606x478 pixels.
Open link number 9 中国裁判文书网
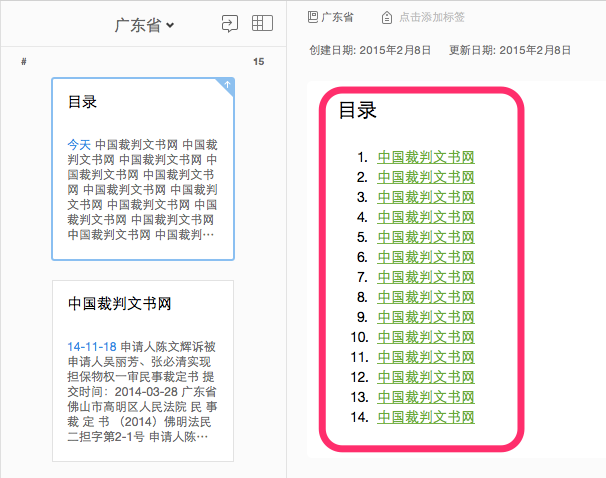[426, 318]
